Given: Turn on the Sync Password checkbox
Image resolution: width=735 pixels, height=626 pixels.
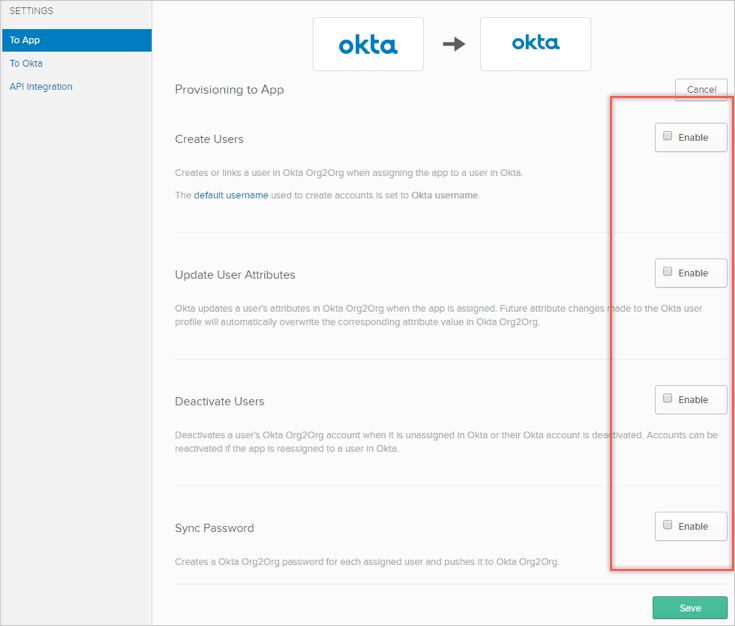Looking at the screenshot, I should tap(668, 525).
